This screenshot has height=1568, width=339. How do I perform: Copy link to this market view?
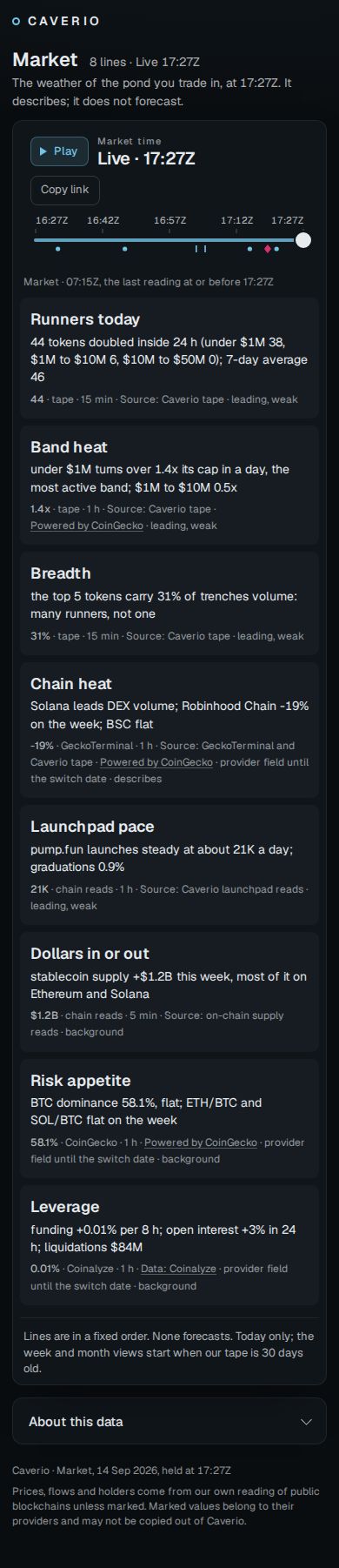tap(65, 190)
